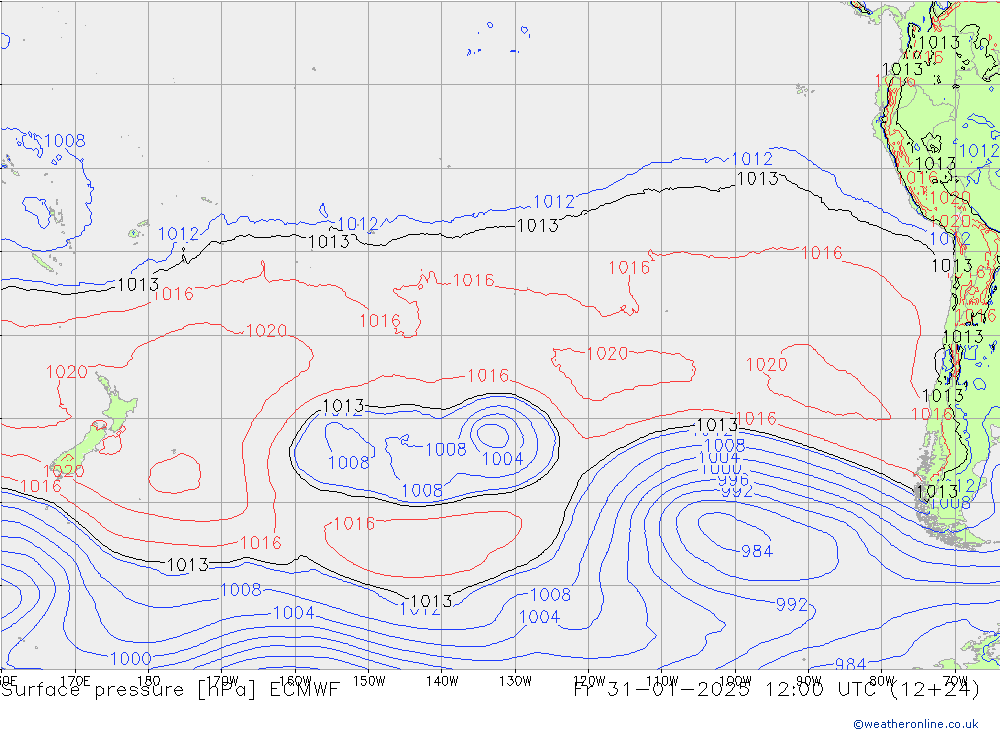The width and height of the screenshot is (1000, 733).
Task: Click the weatheronline.co.uk copyright watermark
Action: [x=915, y=723]
